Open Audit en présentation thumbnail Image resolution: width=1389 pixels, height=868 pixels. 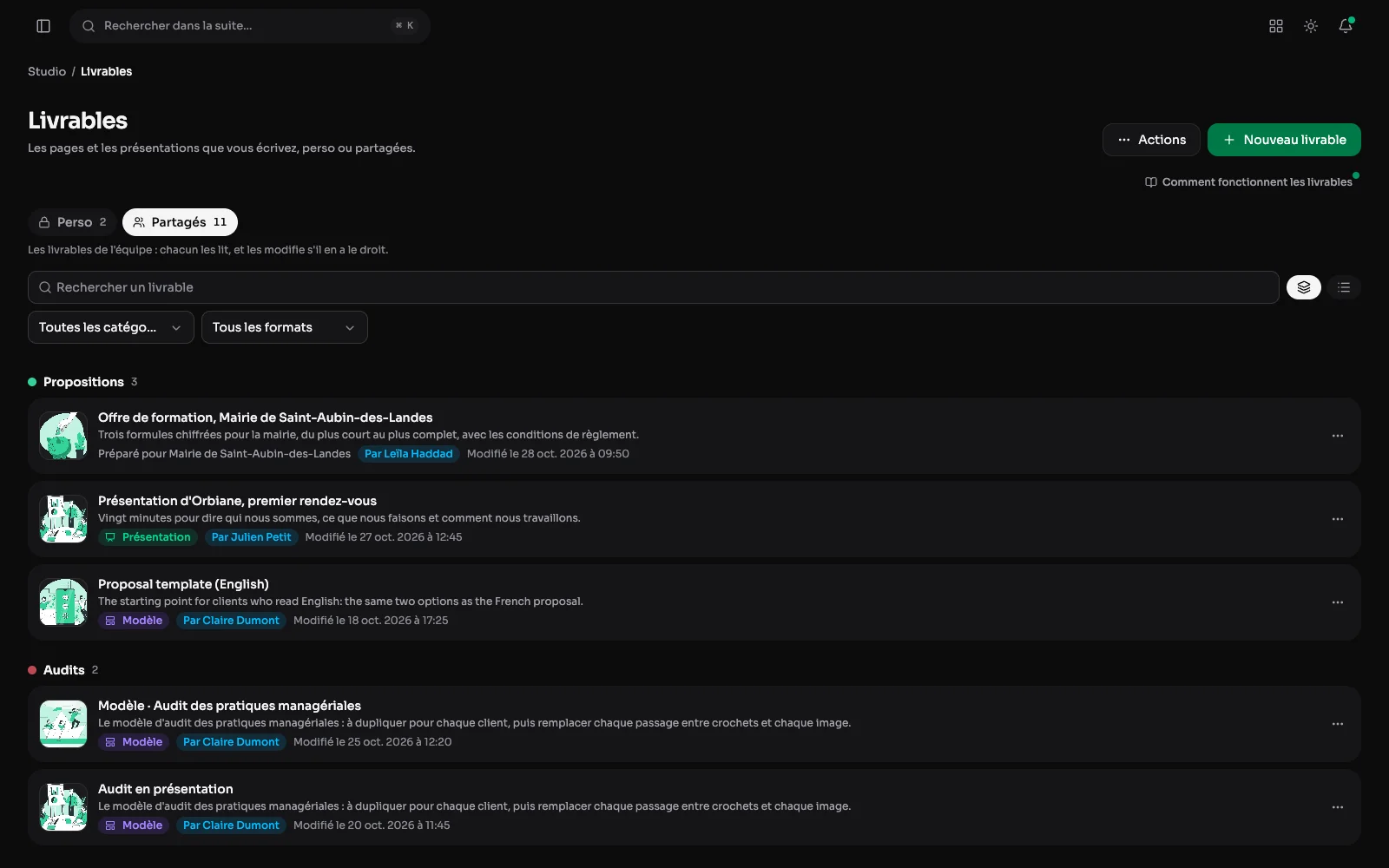63,807
